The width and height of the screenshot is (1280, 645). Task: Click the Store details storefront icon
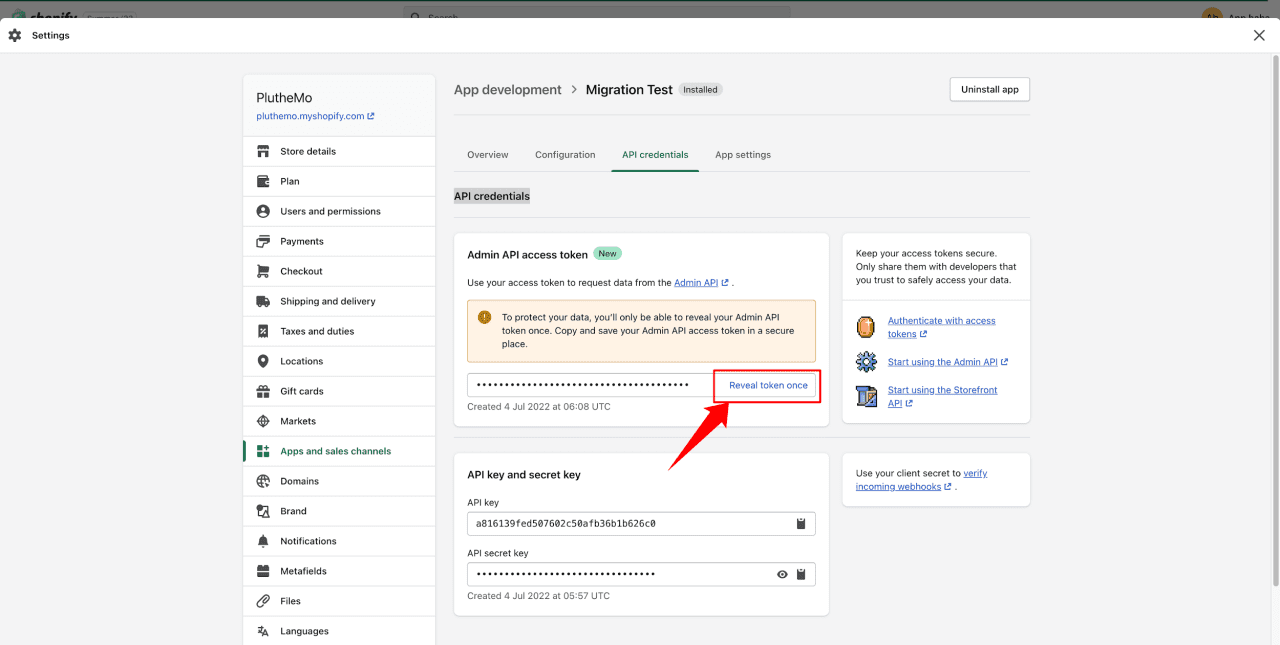(263, 151)
